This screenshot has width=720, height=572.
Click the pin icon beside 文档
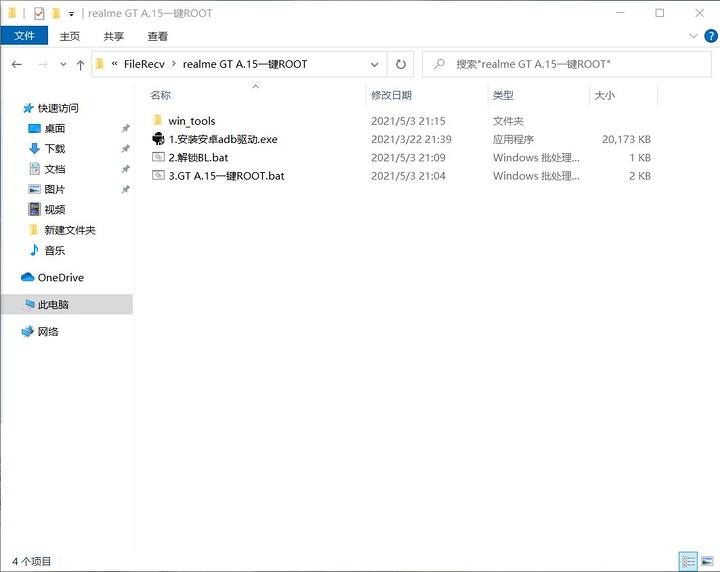pos(125,169)
